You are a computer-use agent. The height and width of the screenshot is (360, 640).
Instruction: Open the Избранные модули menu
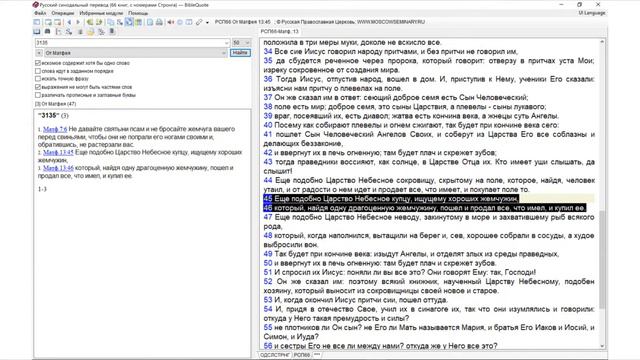(x=101, y=13)
